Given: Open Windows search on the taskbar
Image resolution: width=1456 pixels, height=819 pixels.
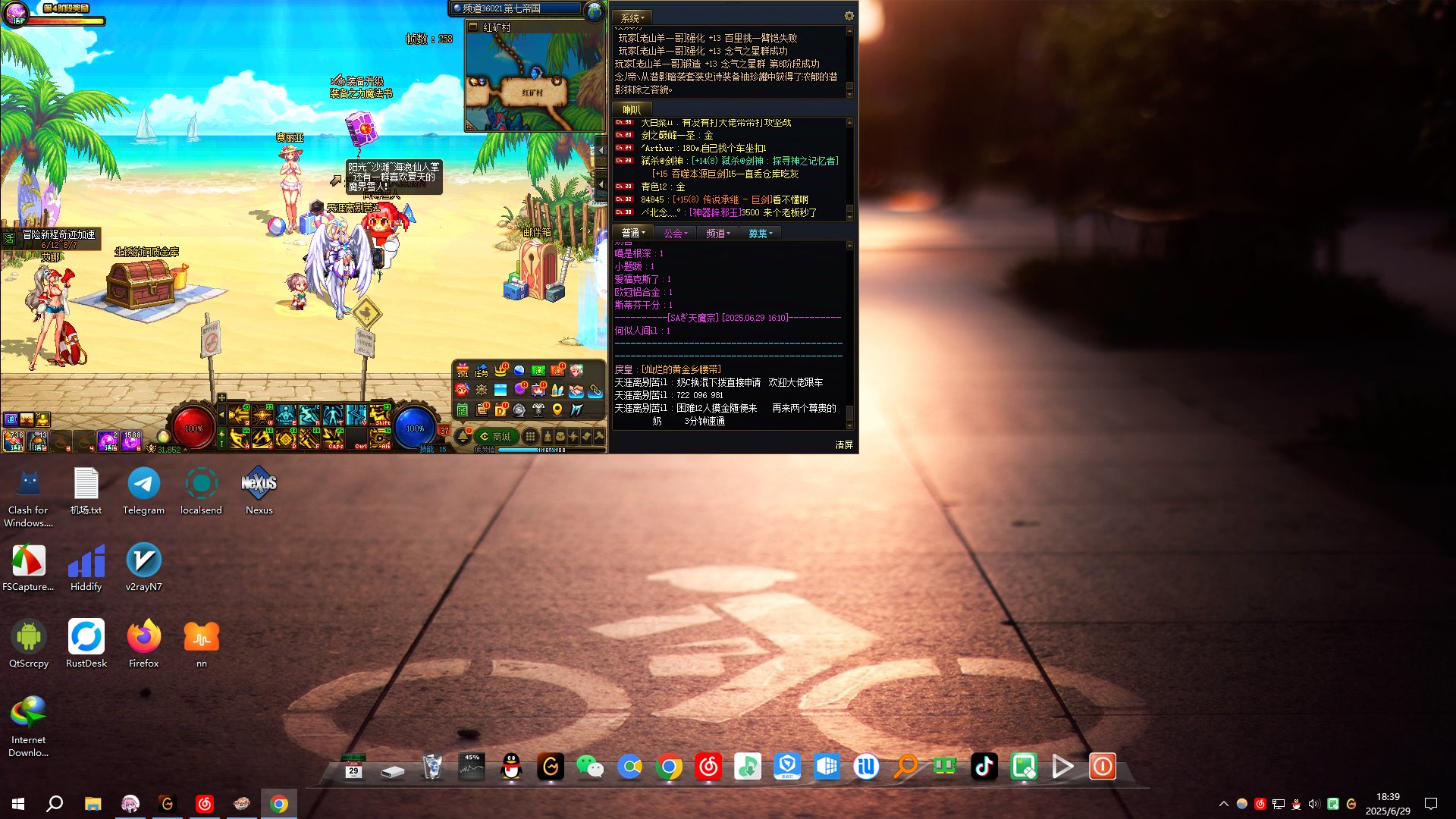Looking at the screenshot, I should pyautogui.click(x=55, y=804).
